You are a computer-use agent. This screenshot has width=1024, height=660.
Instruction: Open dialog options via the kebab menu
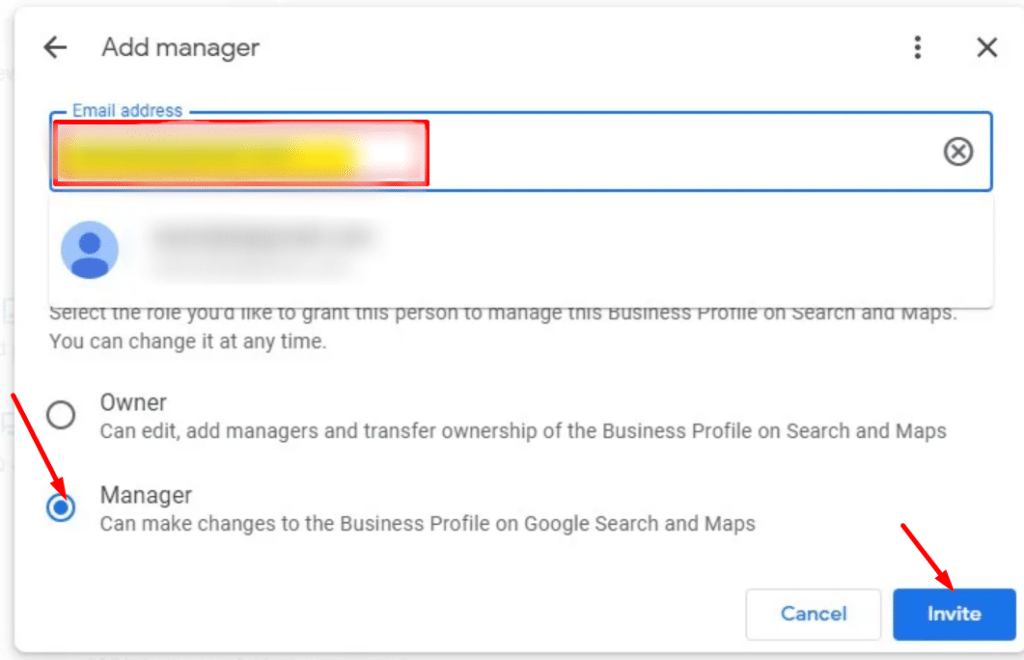917,47
